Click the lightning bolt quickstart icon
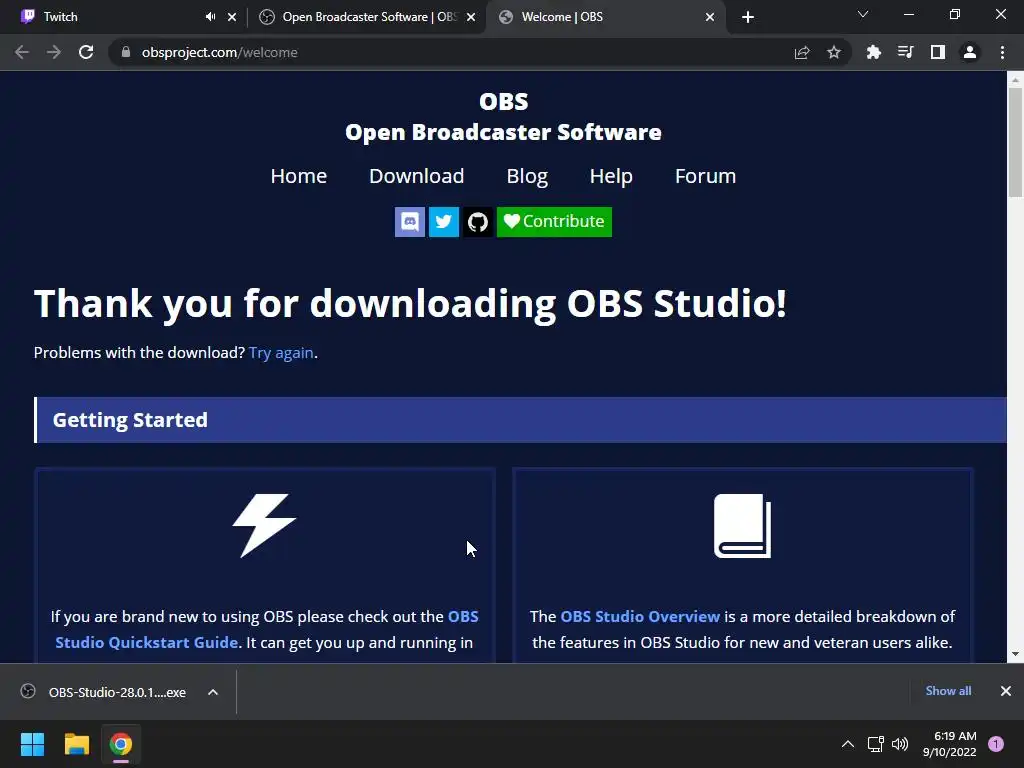 point(264,525)
